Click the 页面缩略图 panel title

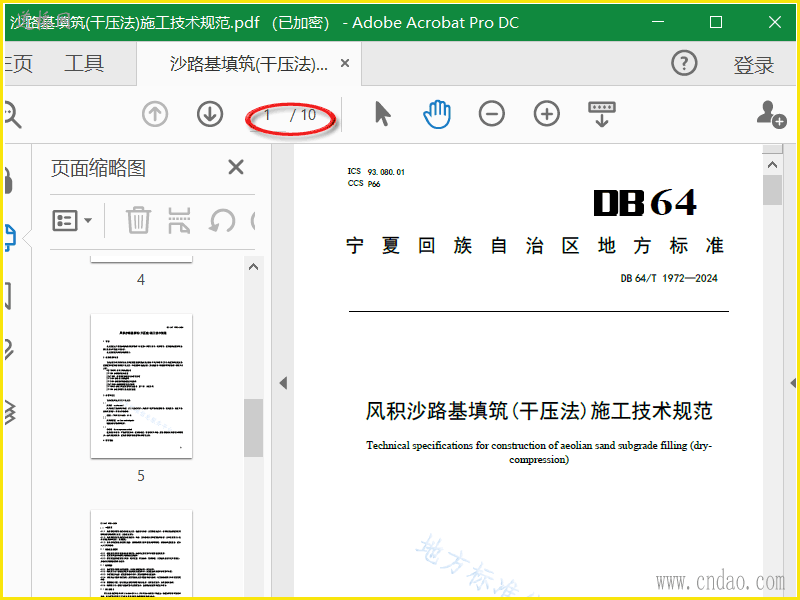point(98,168)
